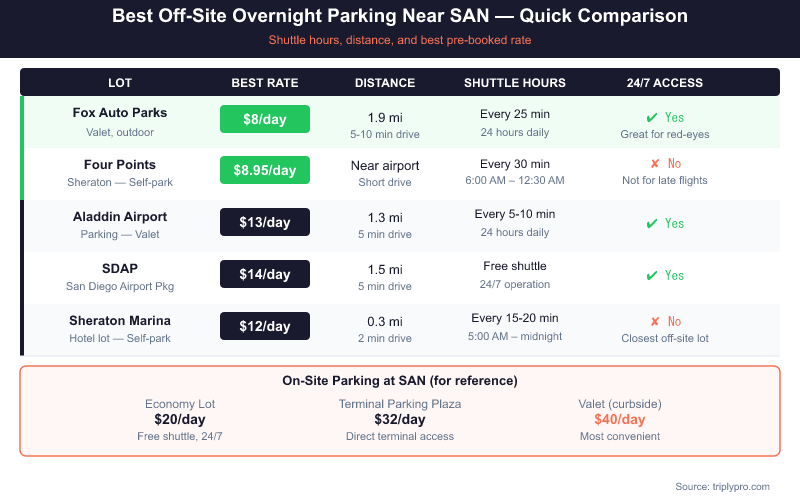This screenshot has height=500, width=800.
Task: Click the Economy Lot $20/day price
Action: [180, 419]
